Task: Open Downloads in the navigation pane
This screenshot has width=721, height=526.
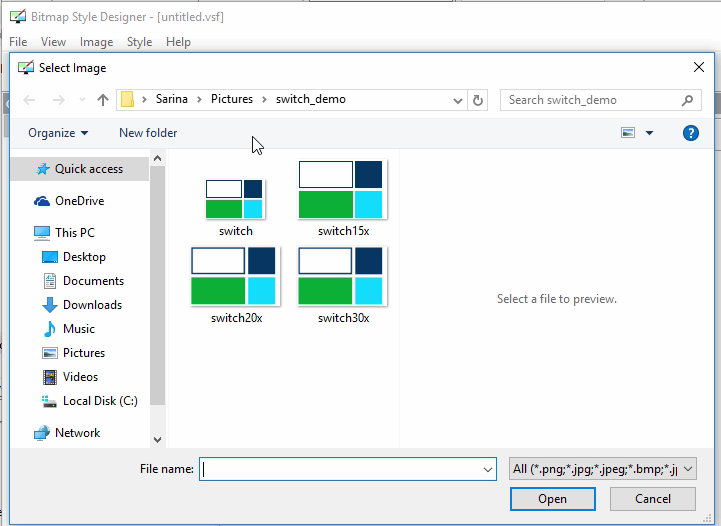Action: (x=80, y=304)
